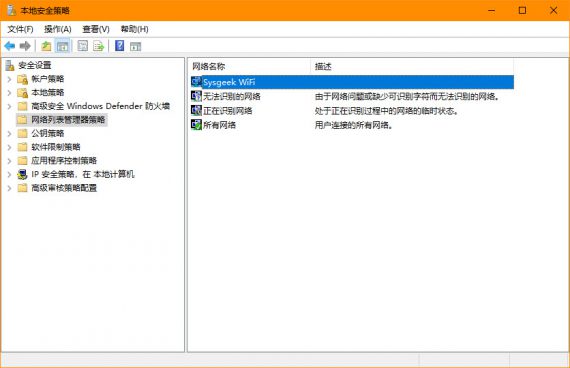
Task: Click the 安全设置 root node icon
Action: [10, 65]
